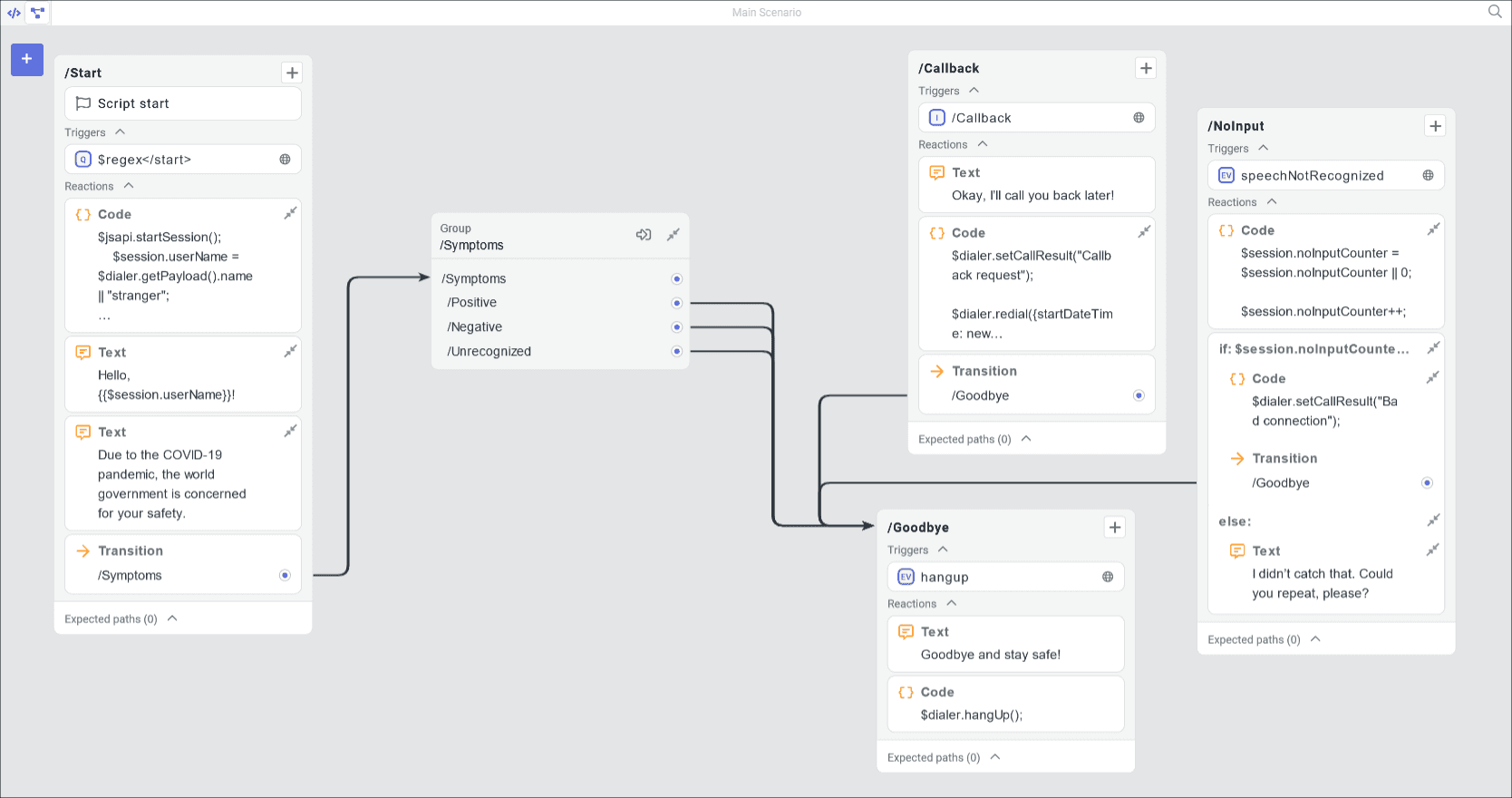Viewport: 1512px width, 798px height.
Task: Add reaction to /Callback state
Action: (x=1146, y=68)
